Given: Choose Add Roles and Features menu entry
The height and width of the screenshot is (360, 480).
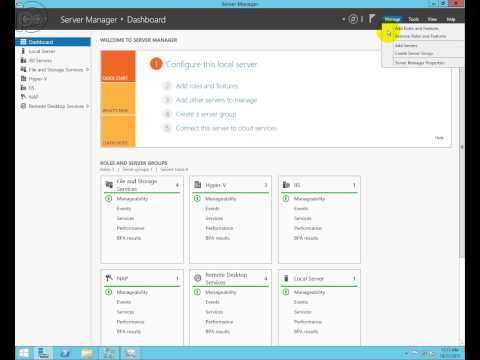Looking at the screenshot, I should [x=423, y=28].
